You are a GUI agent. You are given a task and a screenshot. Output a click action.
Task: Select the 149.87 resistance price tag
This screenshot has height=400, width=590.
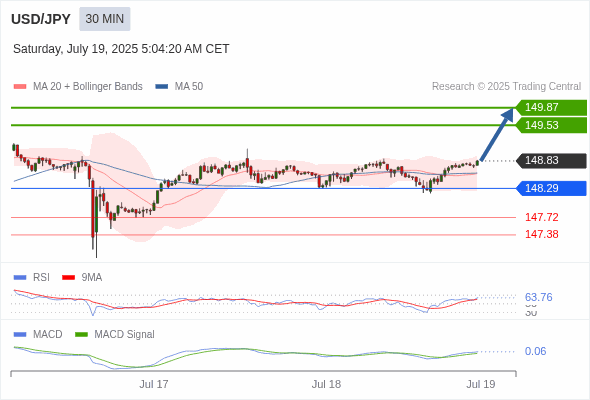[551, 107]
